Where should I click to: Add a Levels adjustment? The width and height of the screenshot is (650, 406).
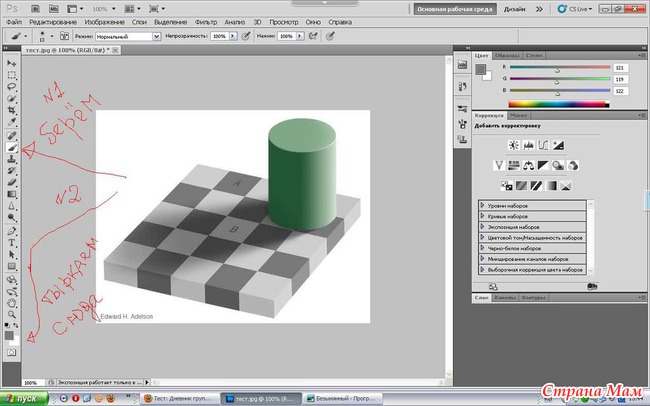click(529, 145)
